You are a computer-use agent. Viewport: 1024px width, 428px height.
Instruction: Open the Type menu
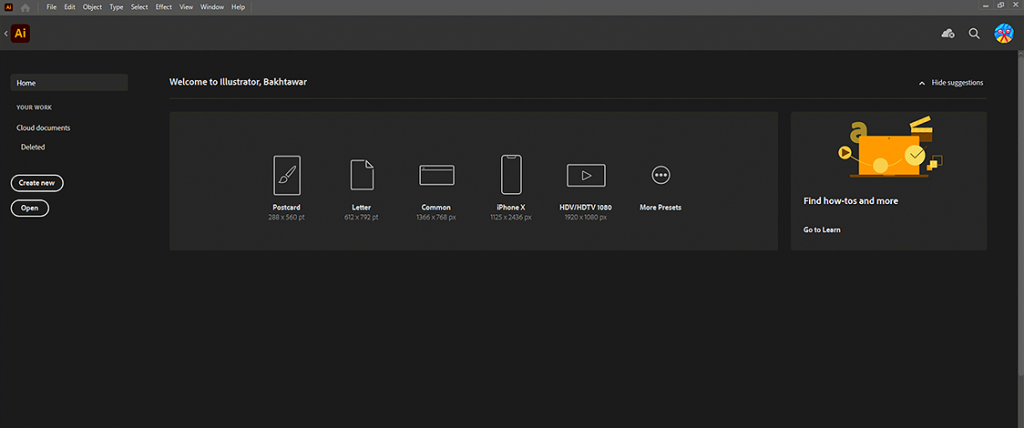pyautogui.click(x=116, y=7)
